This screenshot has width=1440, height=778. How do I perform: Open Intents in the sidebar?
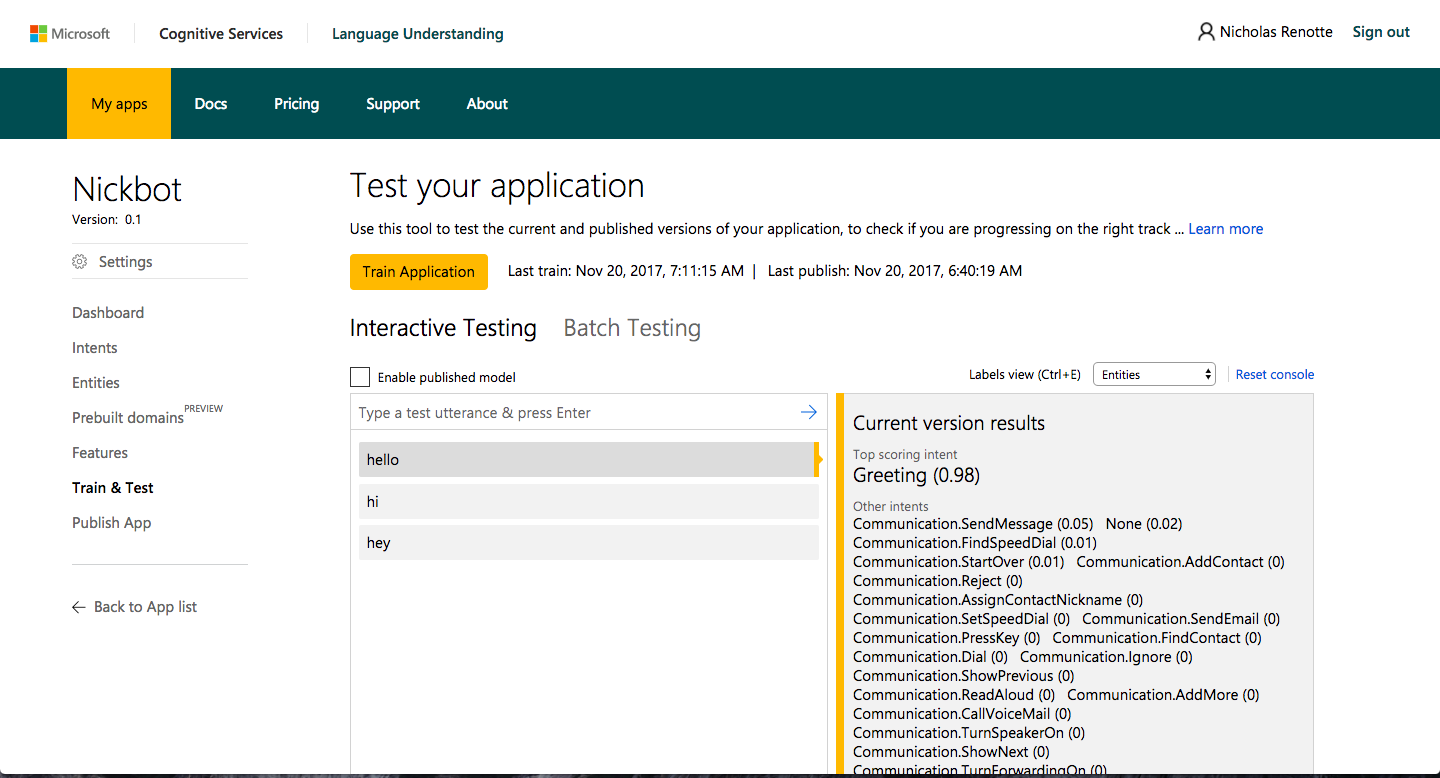coord(95,348)
